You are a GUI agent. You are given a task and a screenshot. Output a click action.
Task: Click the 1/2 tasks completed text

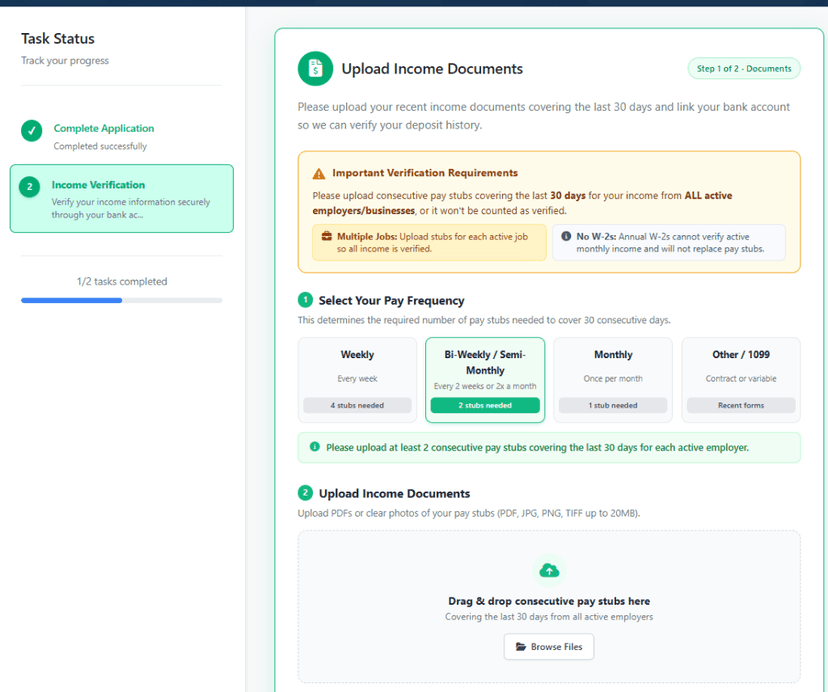[x=122, y=282]
